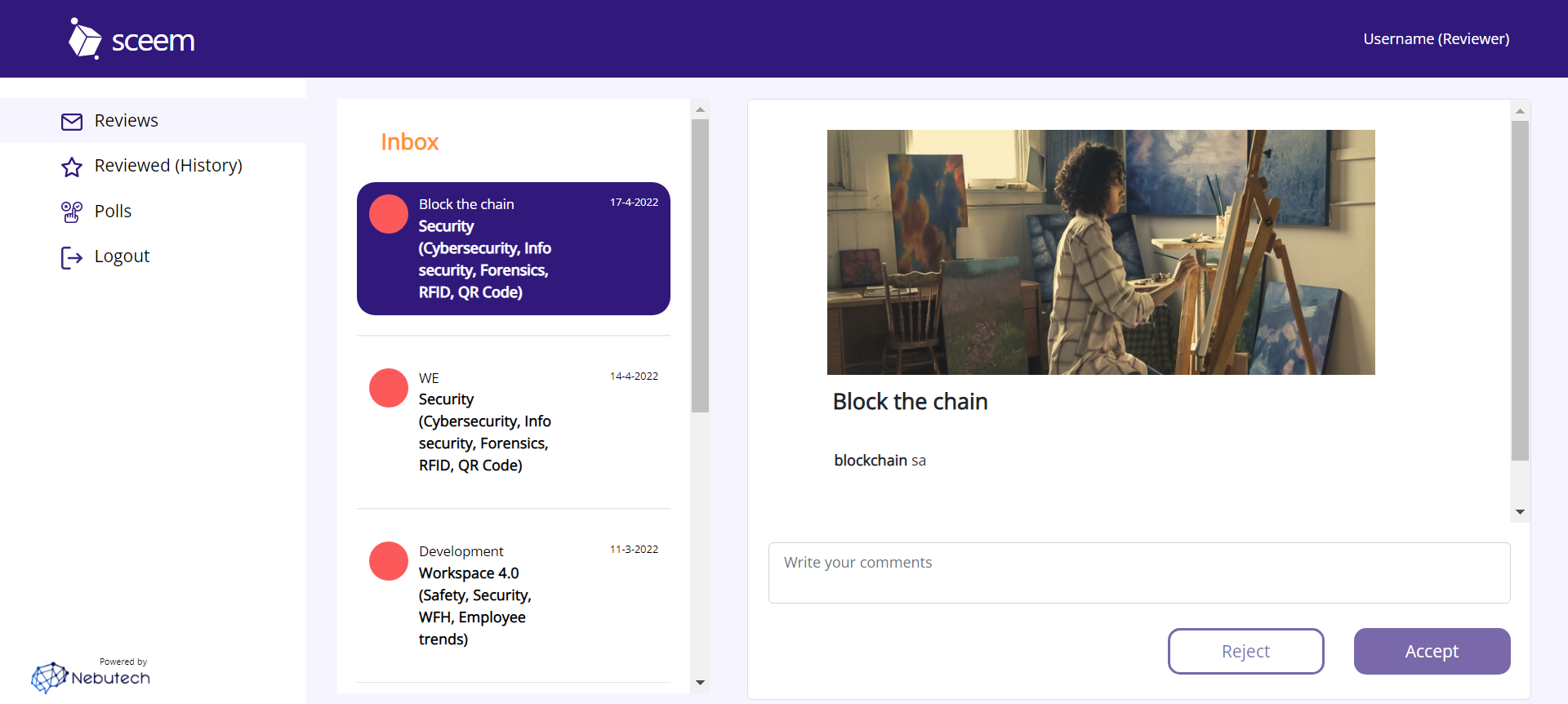The height and width of the screenshot is (704, 1568).
Task: Click the Reviews envelope icon
Action: (72, 122)
